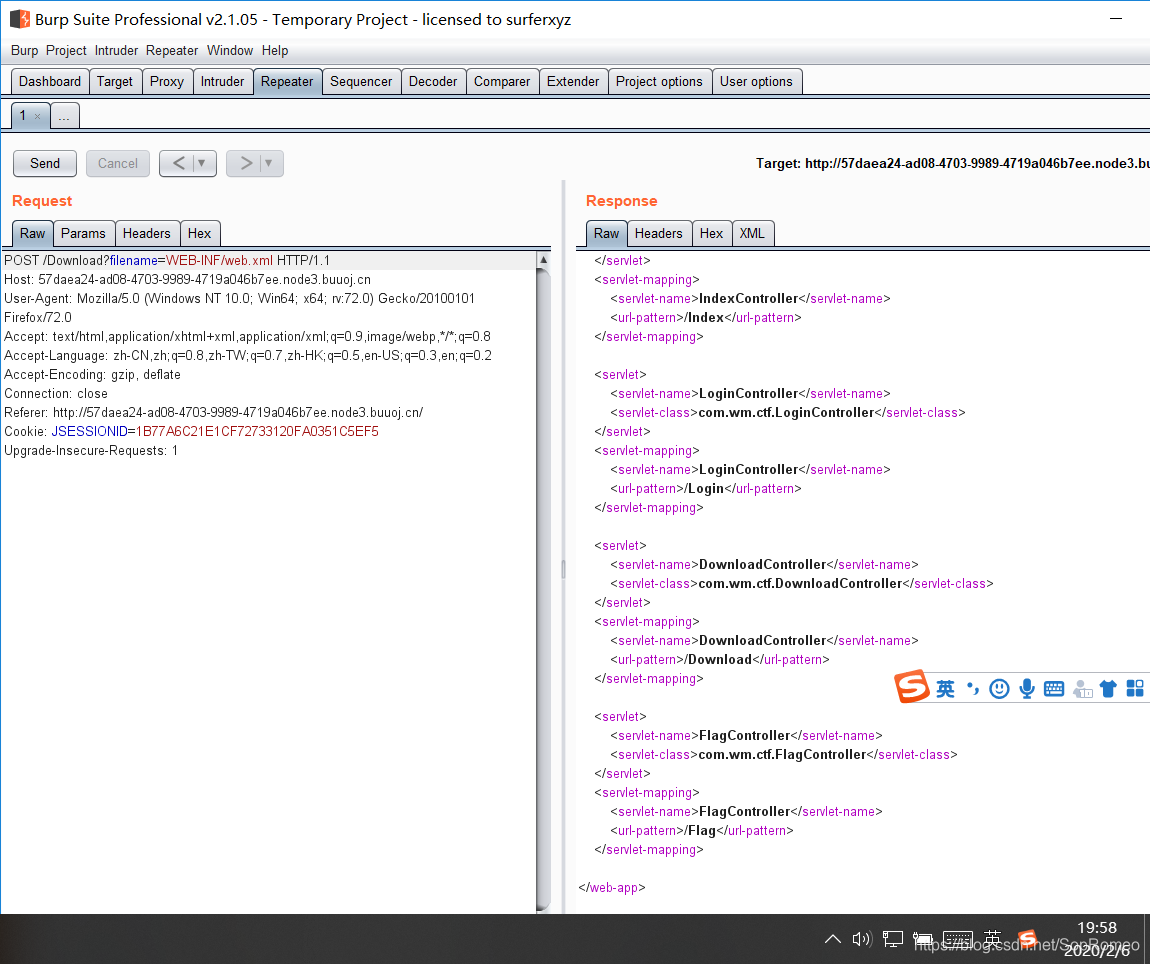Switch to the Target tab
The image size is (1150, 964).
click(x=115, y=81)
